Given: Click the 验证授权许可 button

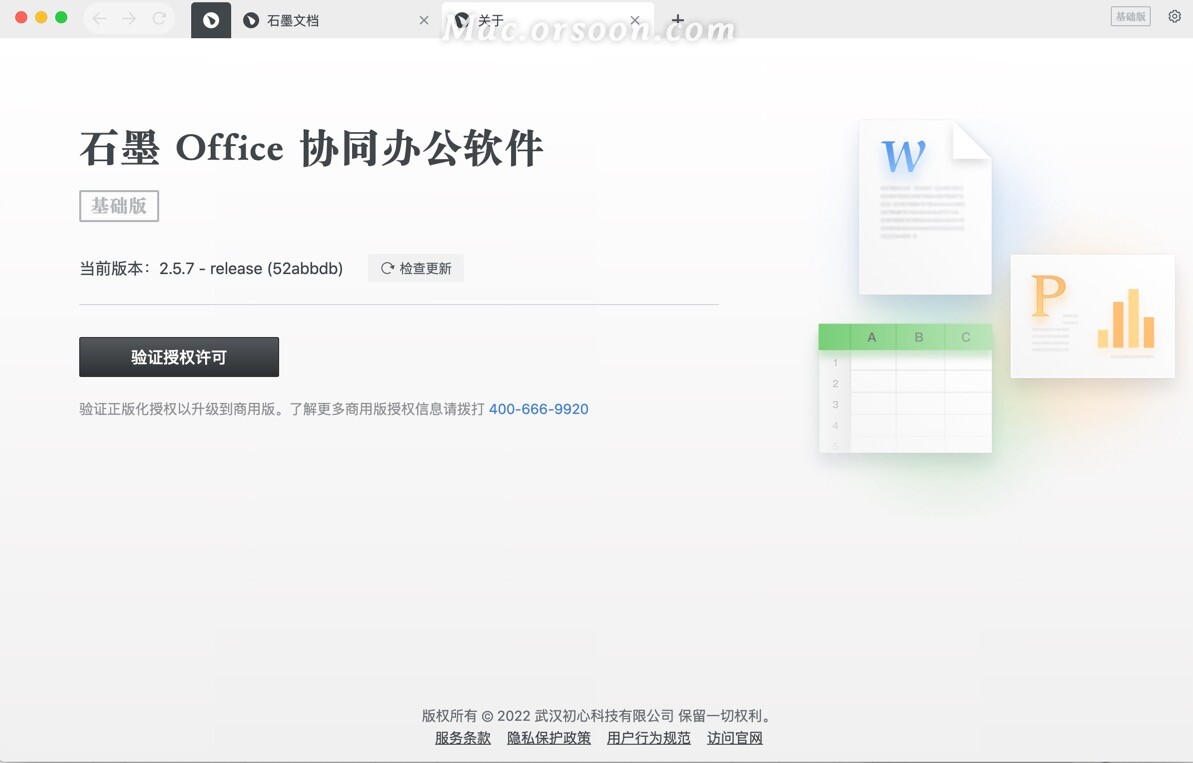Looking at the screenshot, I should [179, 357].
